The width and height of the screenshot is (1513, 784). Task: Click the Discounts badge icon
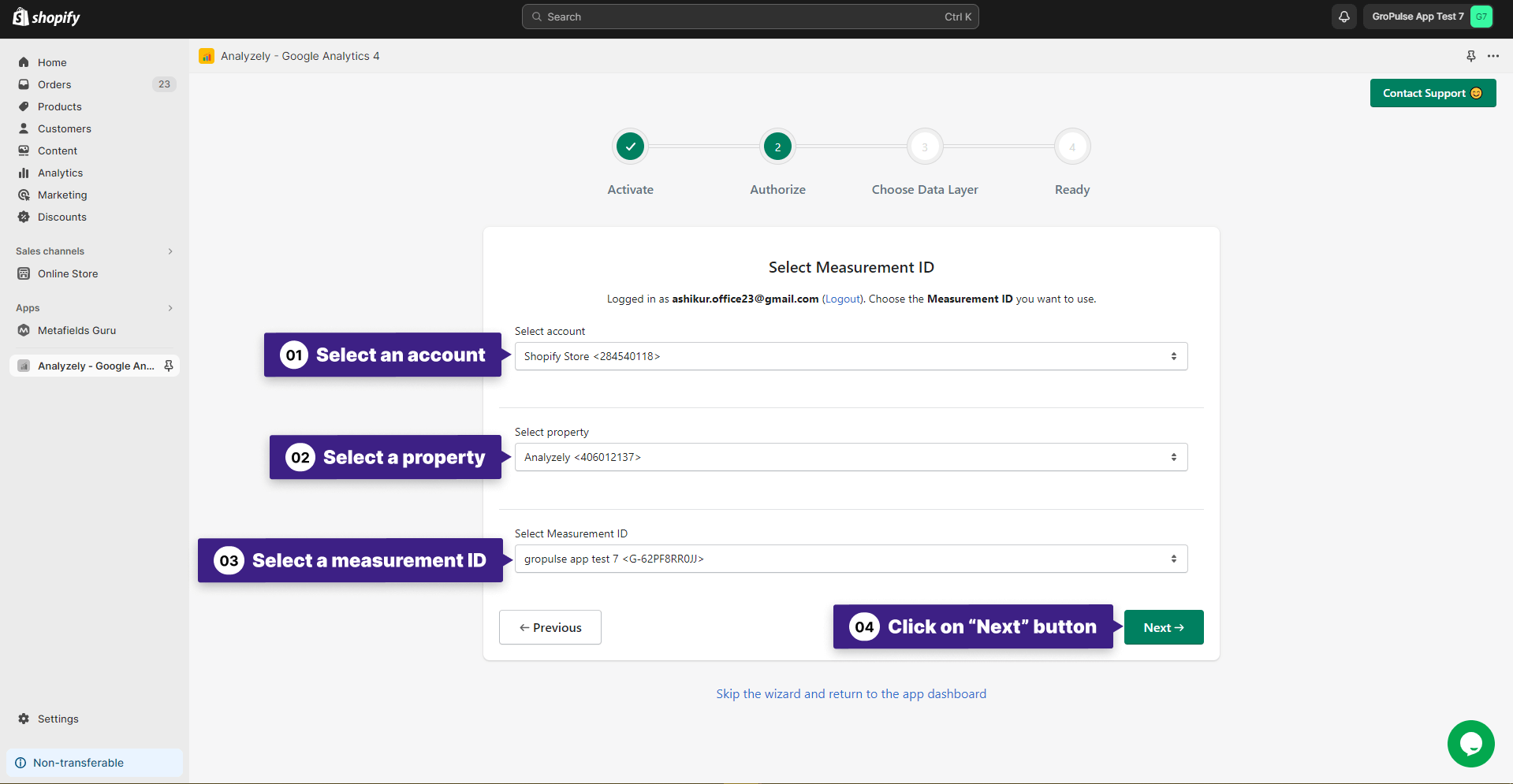tap(24, 217)
